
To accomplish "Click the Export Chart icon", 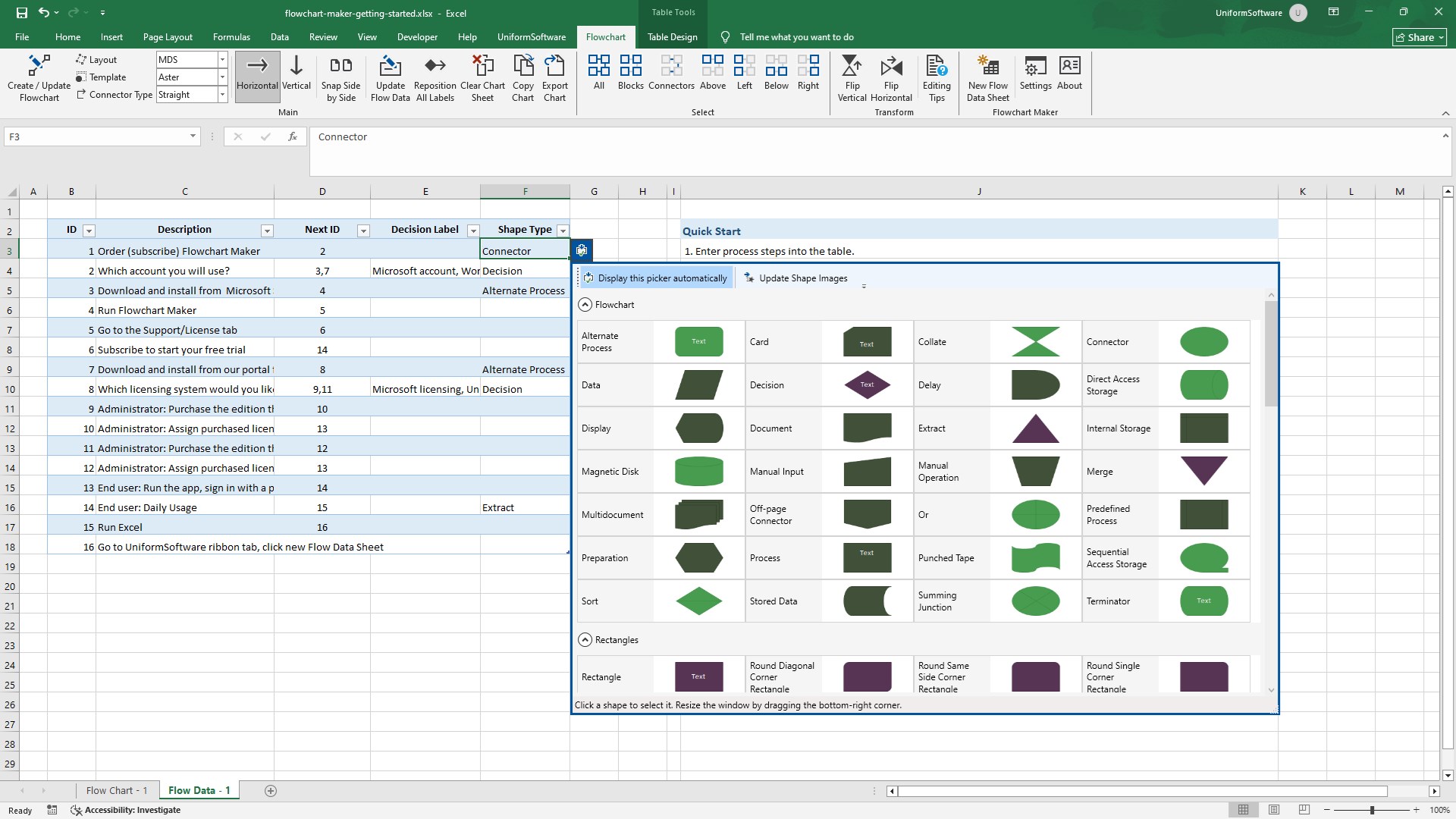I will tap(554, 67).
